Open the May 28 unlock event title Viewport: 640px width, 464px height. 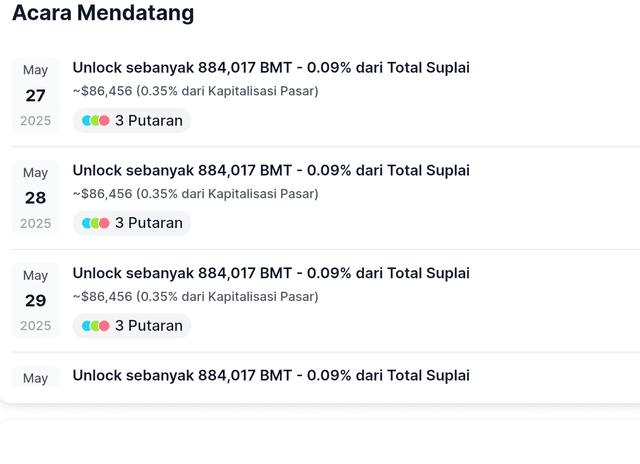coord(271,171)
